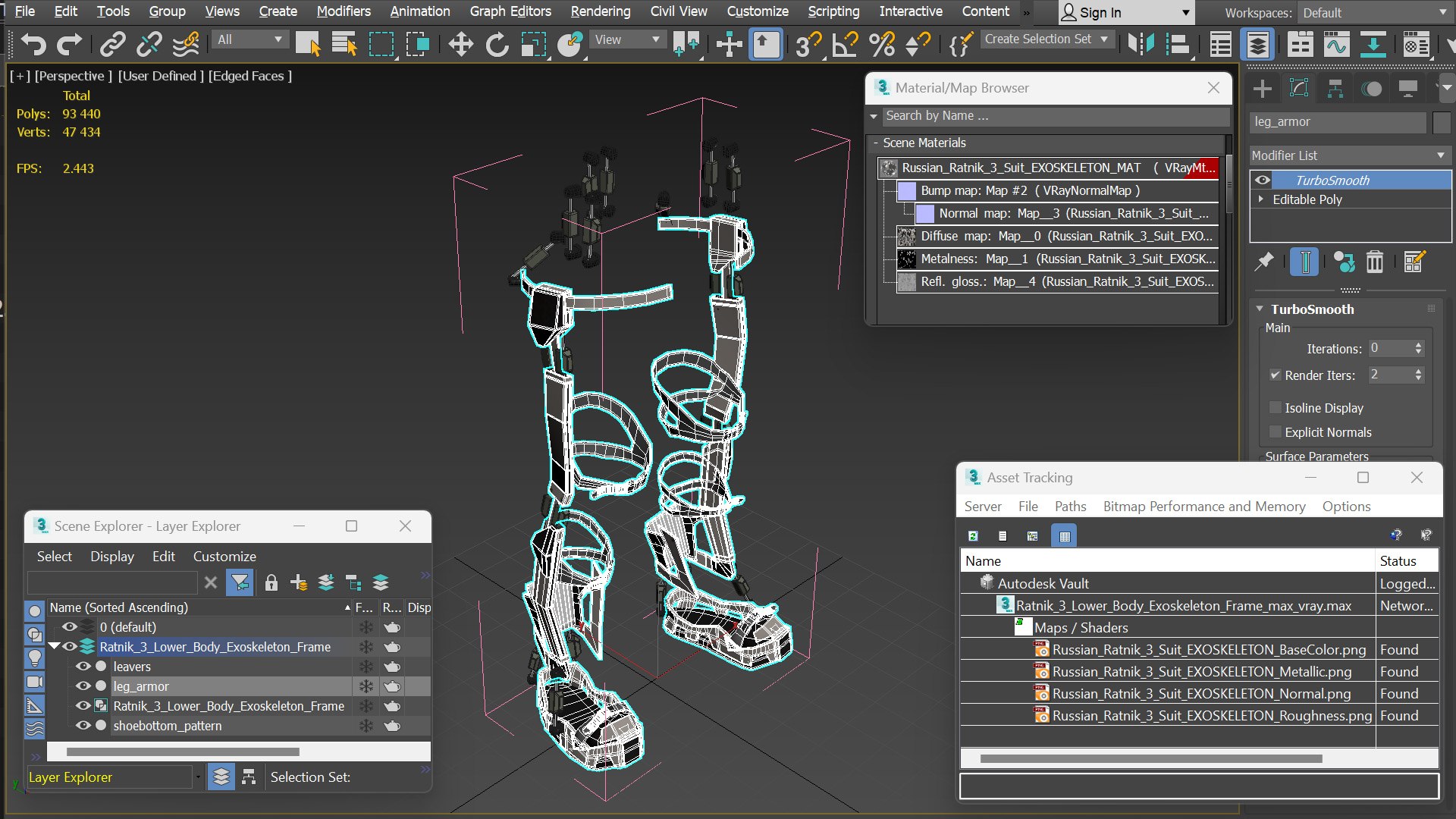
Task: Click the Sign In button
Action: [1125, 13]
